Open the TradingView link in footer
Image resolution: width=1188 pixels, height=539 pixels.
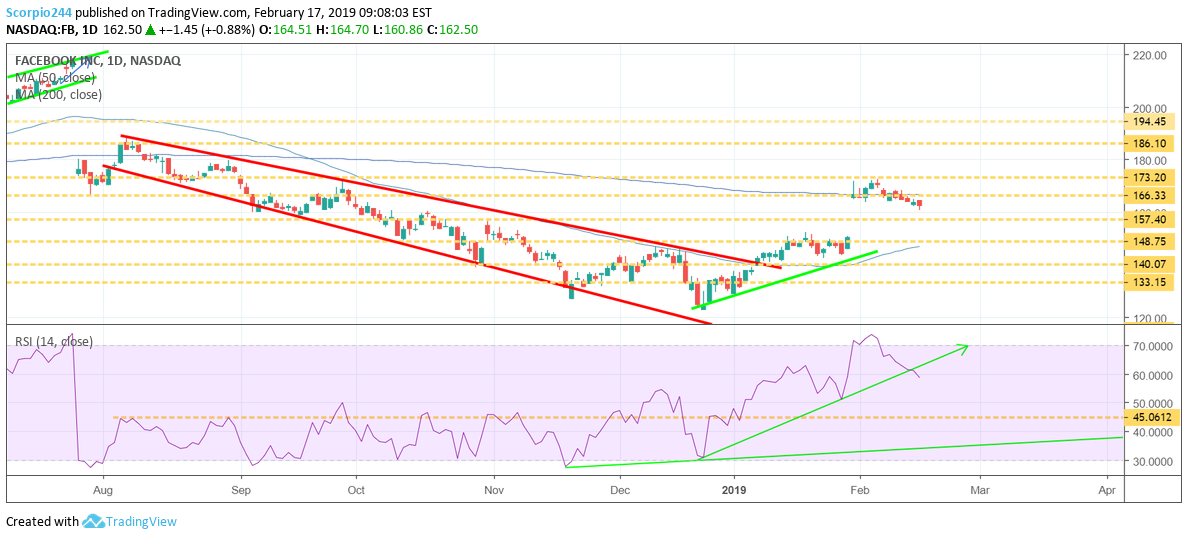click(x=141, y=521)
